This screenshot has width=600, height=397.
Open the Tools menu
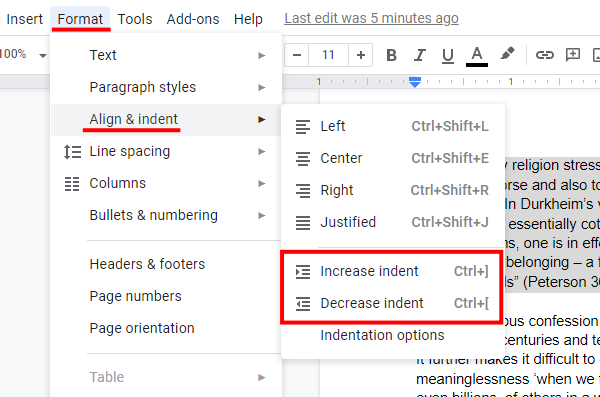135,19
